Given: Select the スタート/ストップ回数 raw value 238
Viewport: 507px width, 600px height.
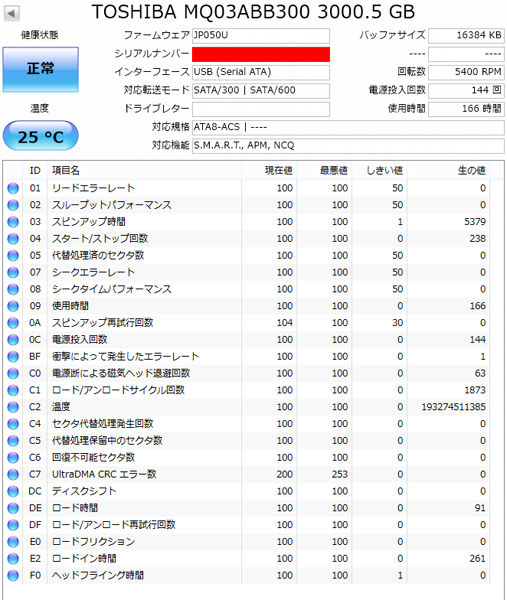Looking at the screenshot, I should click(x=478, y=239).
